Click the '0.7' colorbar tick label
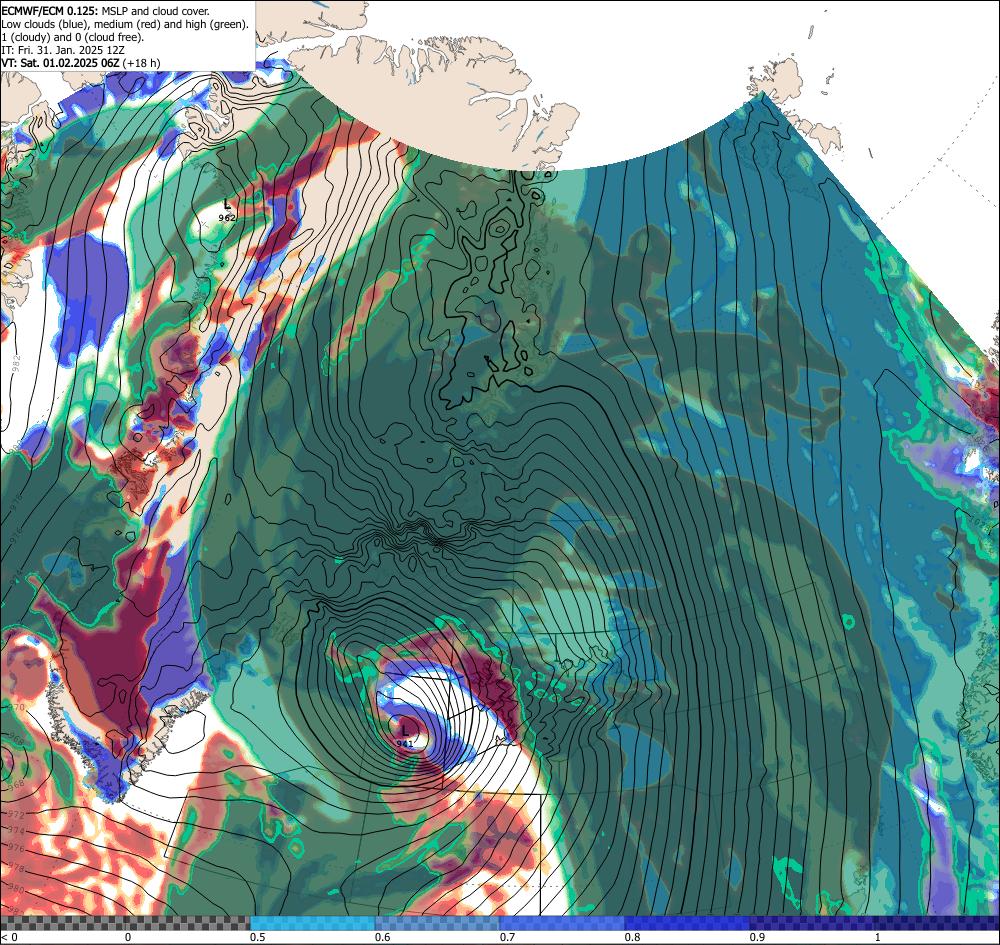 (508, 937)
